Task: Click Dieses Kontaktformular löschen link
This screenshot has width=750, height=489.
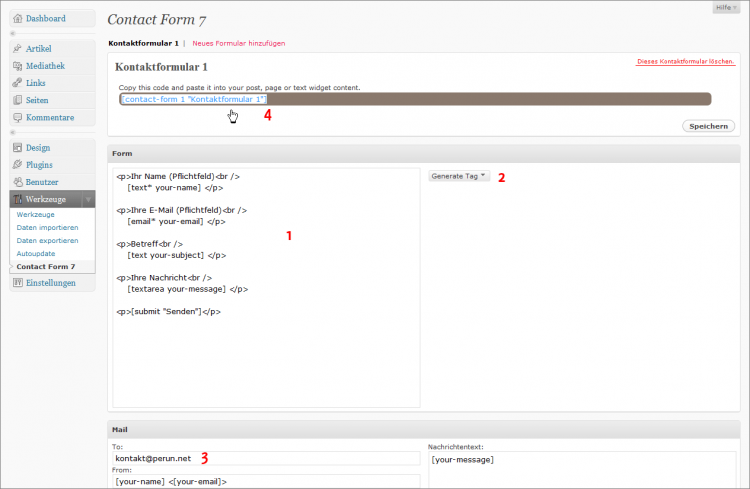Action: click(x=685, y=63)
